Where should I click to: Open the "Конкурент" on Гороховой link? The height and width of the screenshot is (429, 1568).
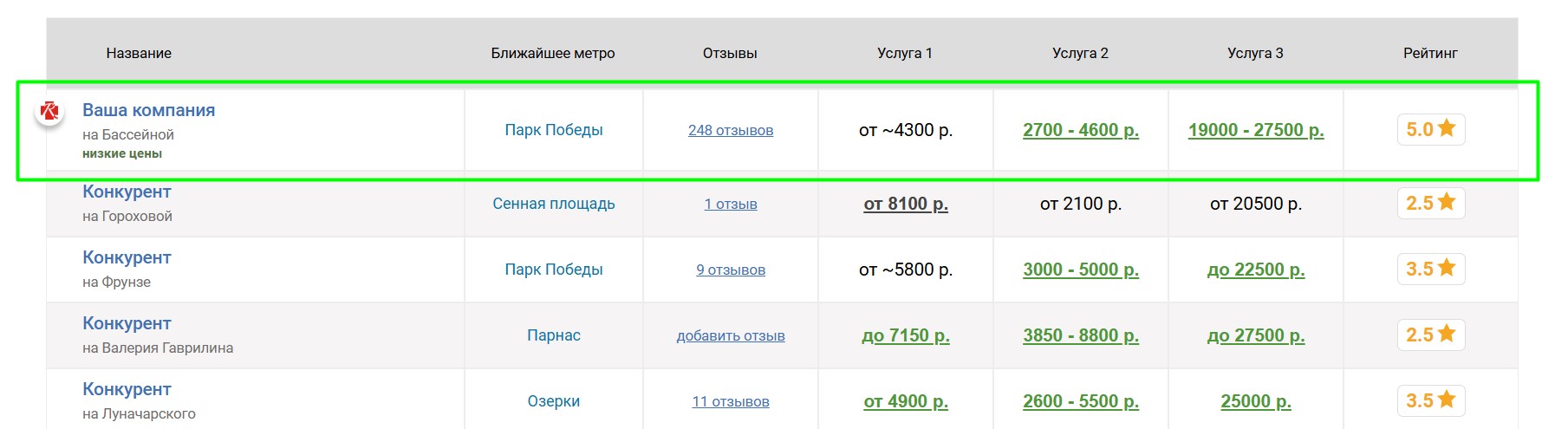click(x=127, y=192)
